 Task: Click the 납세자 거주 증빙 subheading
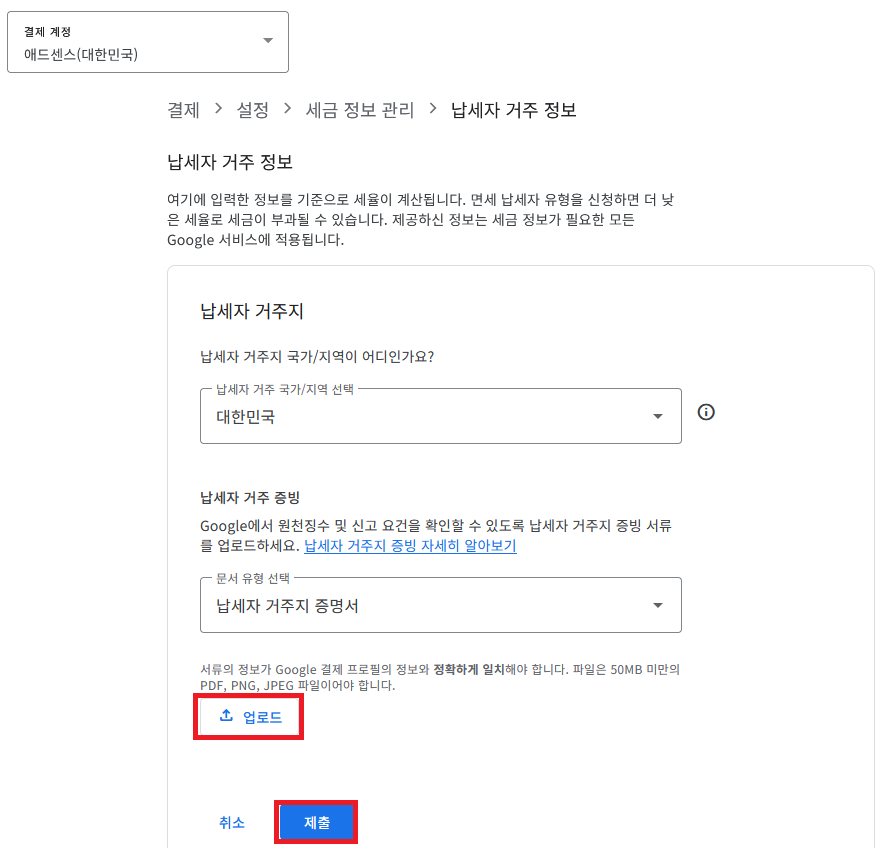coord(250,497)
